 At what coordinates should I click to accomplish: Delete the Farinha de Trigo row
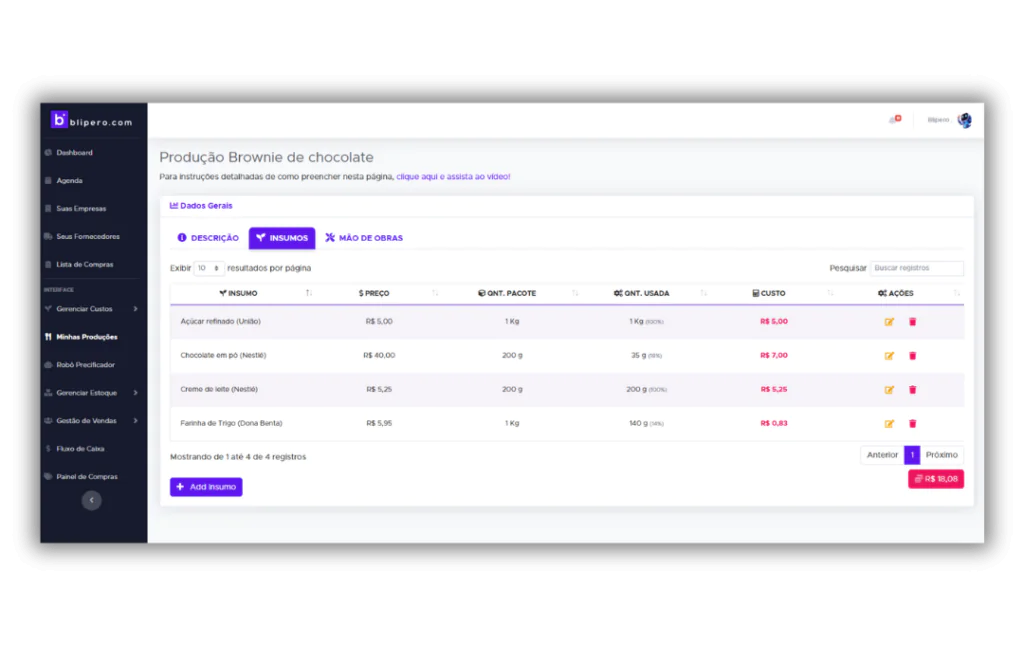point(912,423)
